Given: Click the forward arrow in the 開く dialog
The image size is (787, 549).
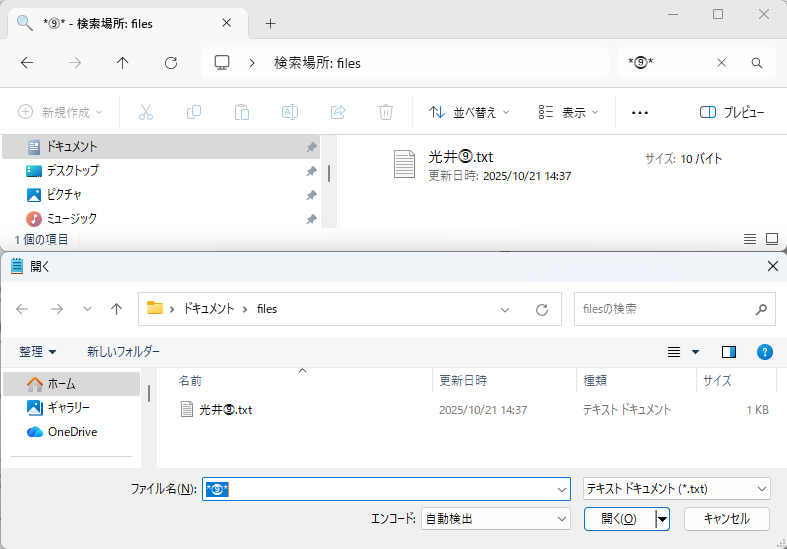Looking at the screenshot, I should coord(57,309).
